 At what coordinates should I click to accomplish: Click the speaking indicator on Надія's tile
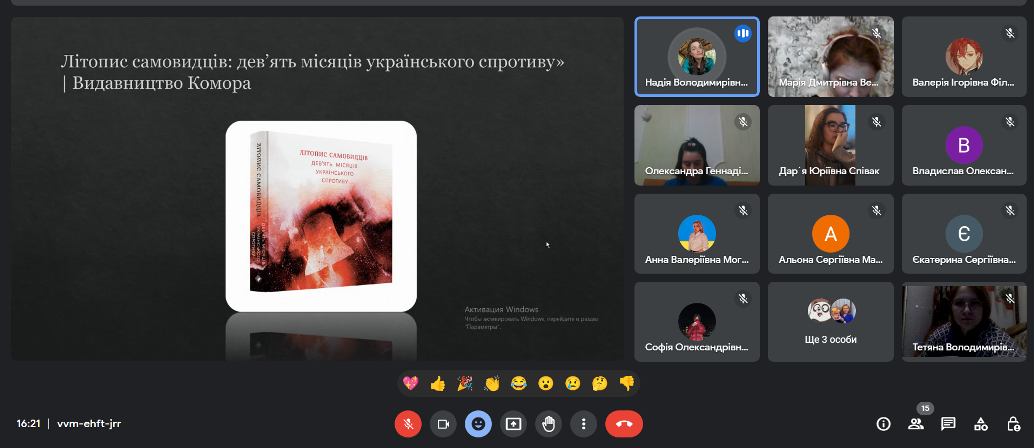click(x=743, y=33)
